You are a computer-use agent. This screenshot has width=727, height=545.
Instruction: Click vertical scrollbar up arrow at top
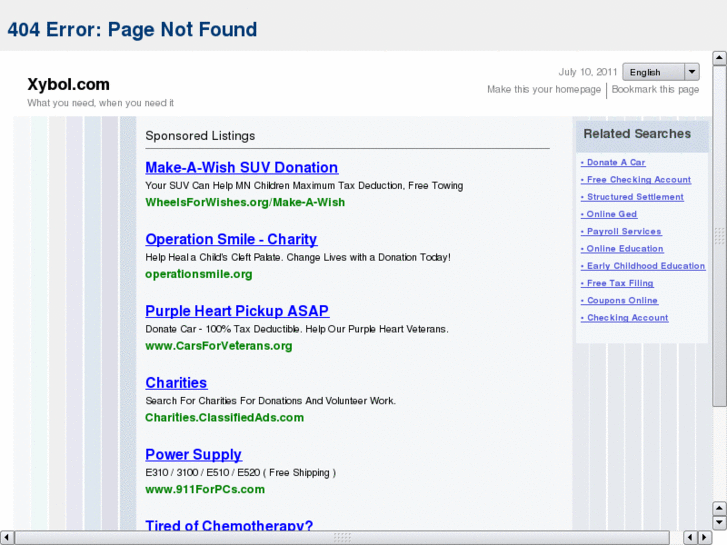(719, 58)
